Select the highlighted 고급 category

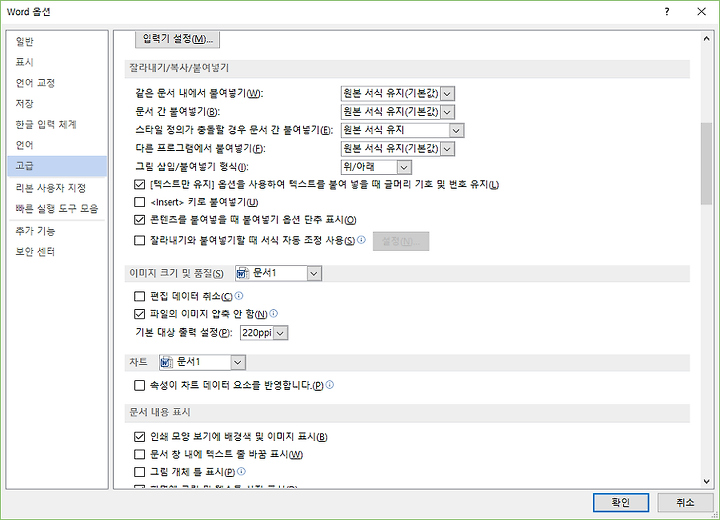pos(57,166)
